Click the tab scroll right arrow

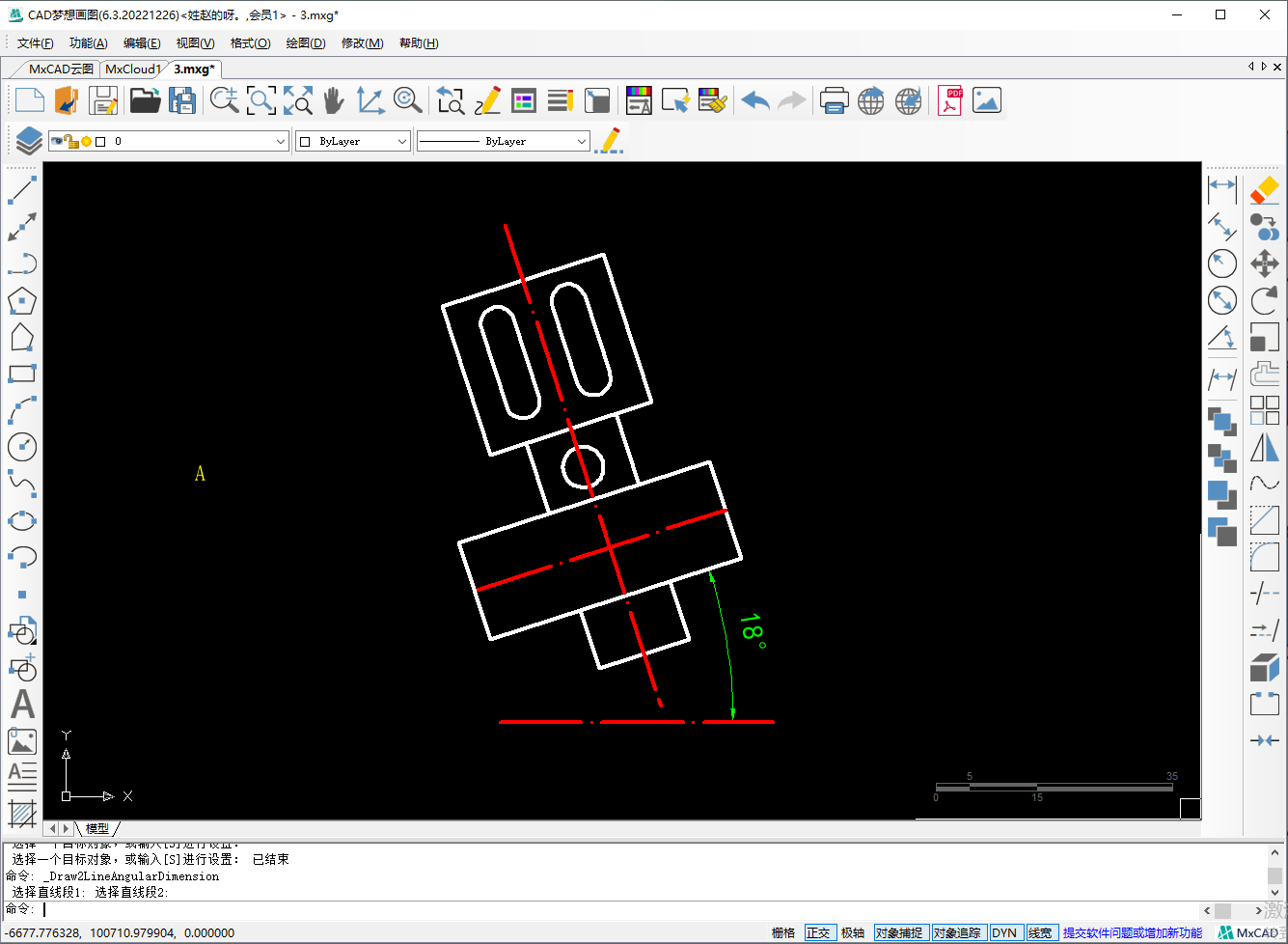coord(1264,67)
